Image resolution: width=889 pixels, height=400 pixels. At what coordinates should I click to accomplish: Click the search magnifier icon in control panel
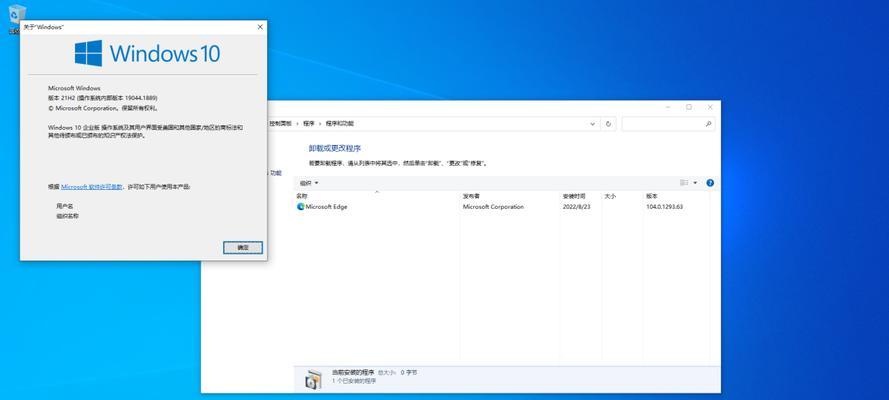[708, 124]
